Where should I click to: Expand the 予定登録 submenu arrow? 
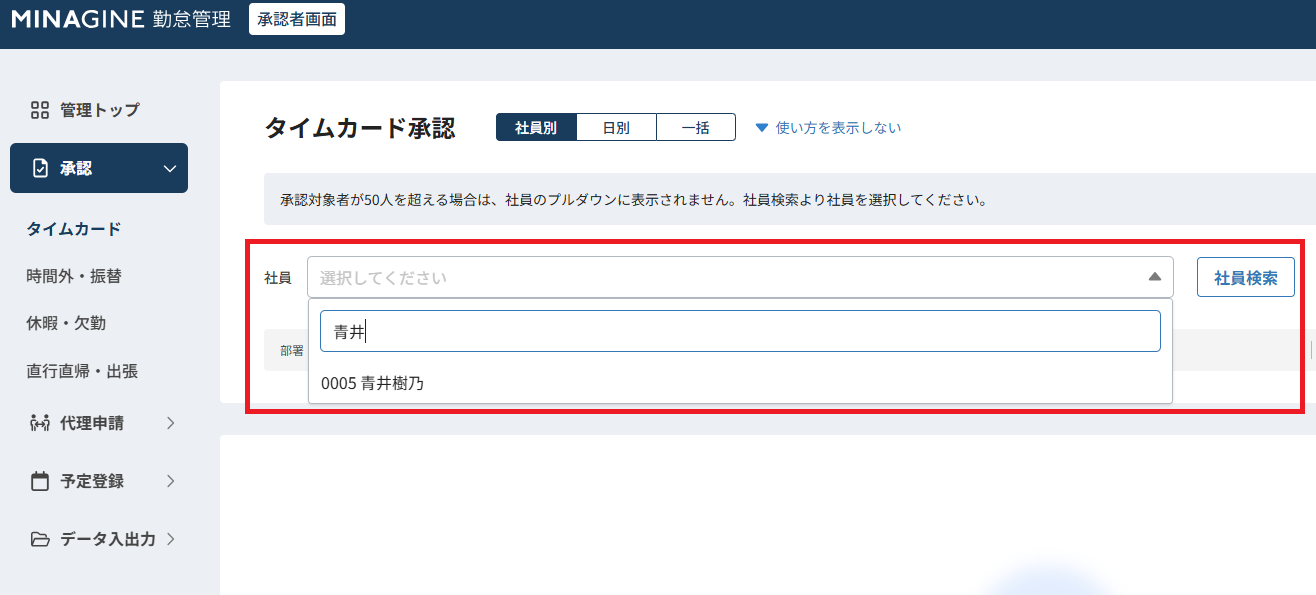pos(170,481)
